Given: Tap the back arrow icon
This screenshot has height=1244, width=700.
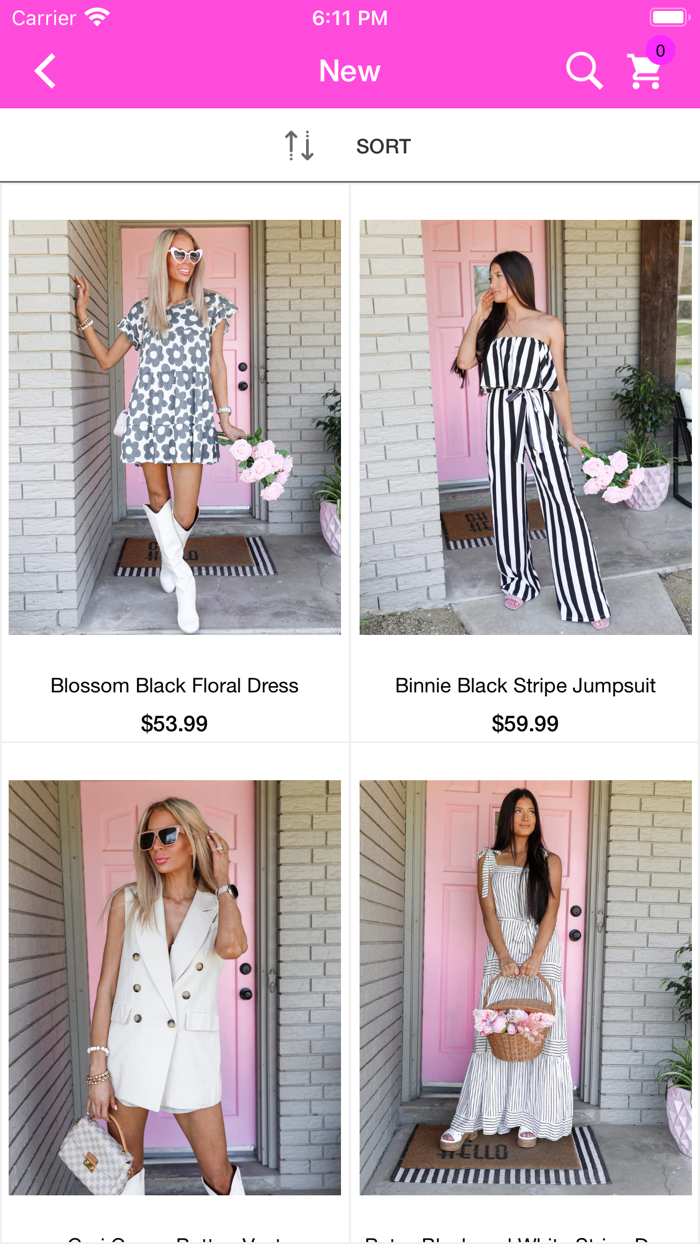Looking at the screenshot, I should click(45, 71).
